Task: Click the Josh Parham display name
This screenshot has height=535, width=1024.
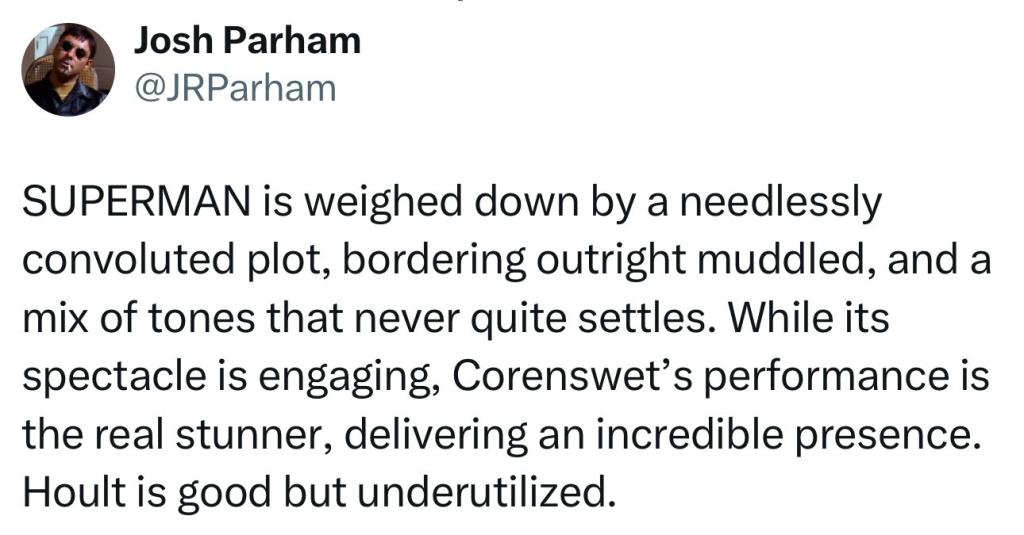Action: click(x=248, y=41)
